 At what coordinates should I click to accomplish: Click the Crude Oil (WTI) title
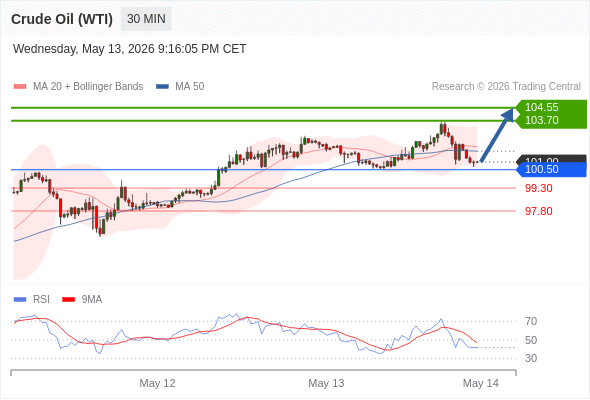click(62, 19)
